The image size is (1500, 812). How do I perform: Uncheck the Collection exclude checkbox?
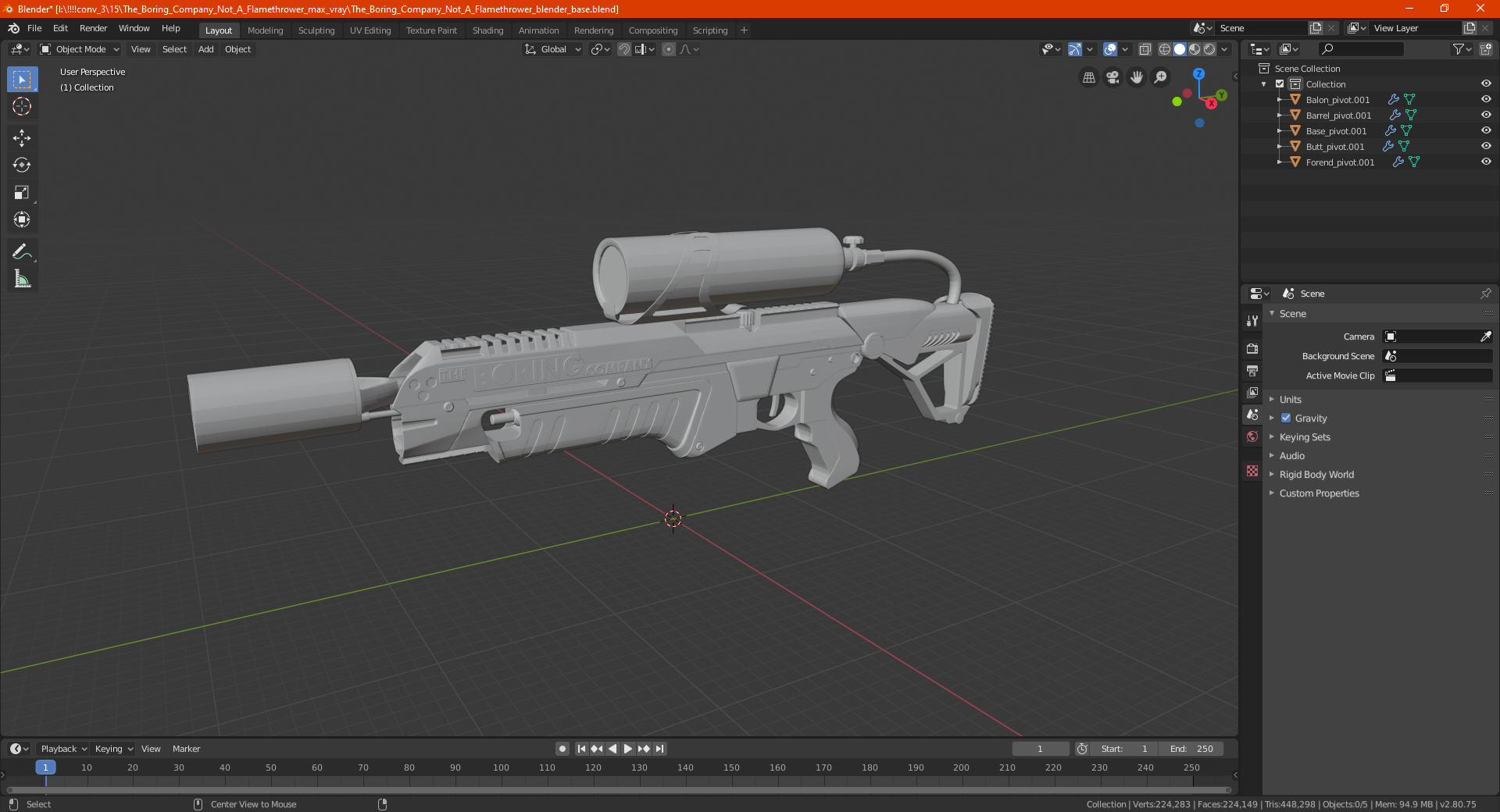[x=1280, y=84]
